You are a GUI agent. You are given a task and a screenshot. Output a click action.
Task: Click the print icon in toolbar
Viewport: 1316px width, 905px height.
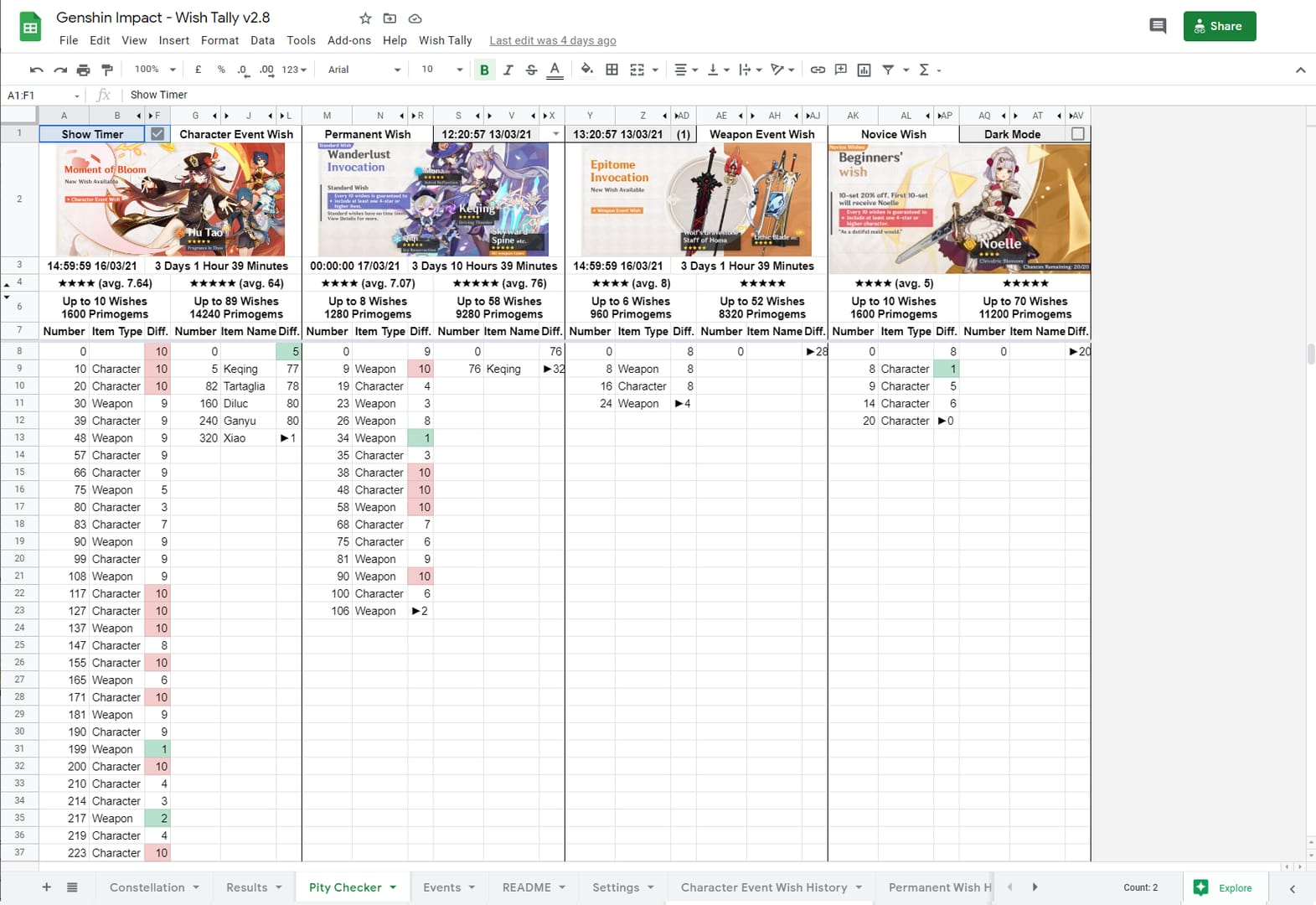coord(83,70)
